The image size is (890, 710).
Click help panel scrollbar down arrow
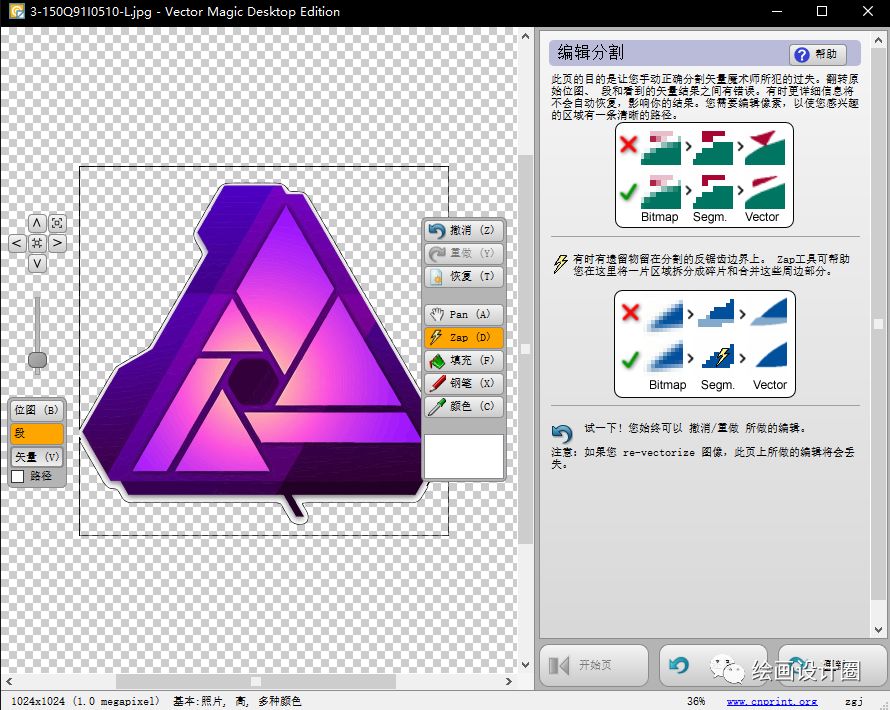879,630
